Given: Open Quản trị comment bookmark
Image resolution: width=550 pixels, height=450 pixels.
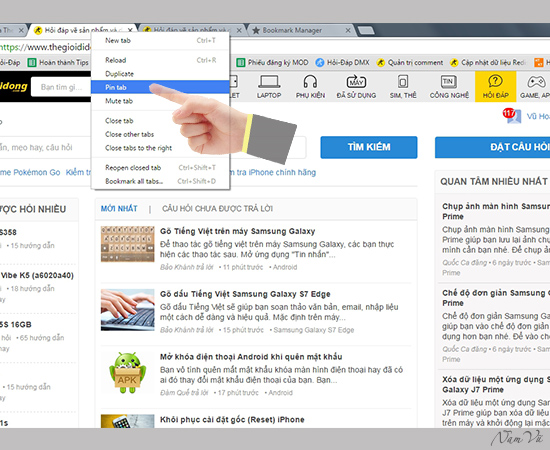Looking at the screenshot, I should [x=410, y=63].
